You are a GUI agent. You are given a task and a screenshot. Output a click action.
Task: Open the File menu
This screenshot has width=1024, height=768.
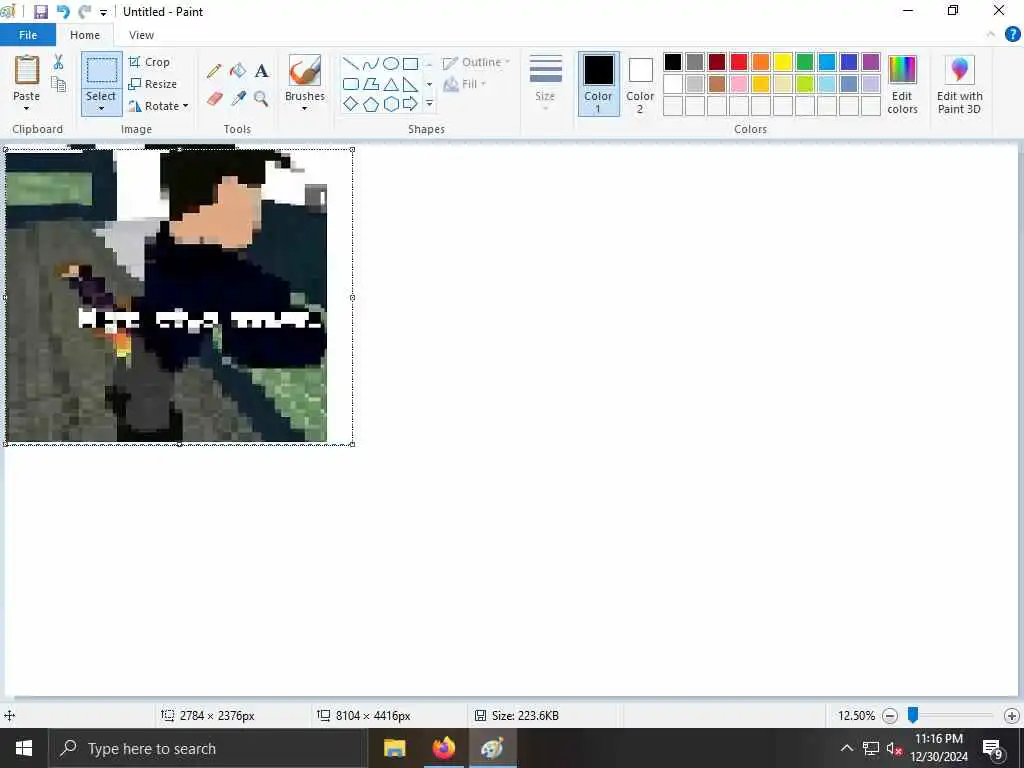coord(28,35)
